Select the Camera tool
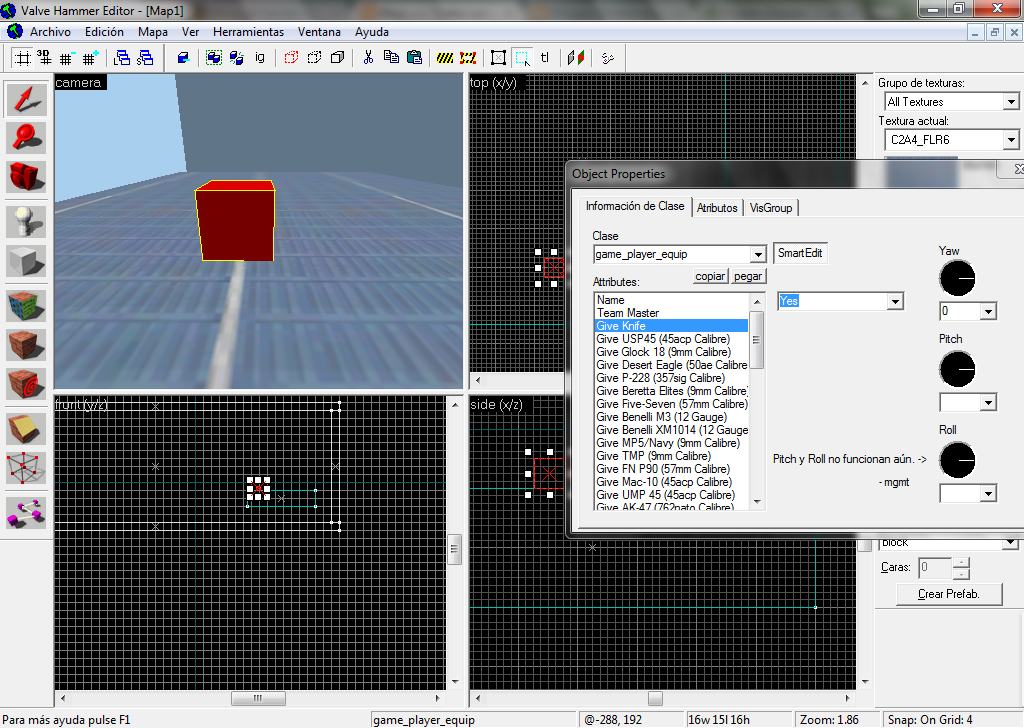The height and width of the screenshot is (728, 1029). click(x=26, y=177)
